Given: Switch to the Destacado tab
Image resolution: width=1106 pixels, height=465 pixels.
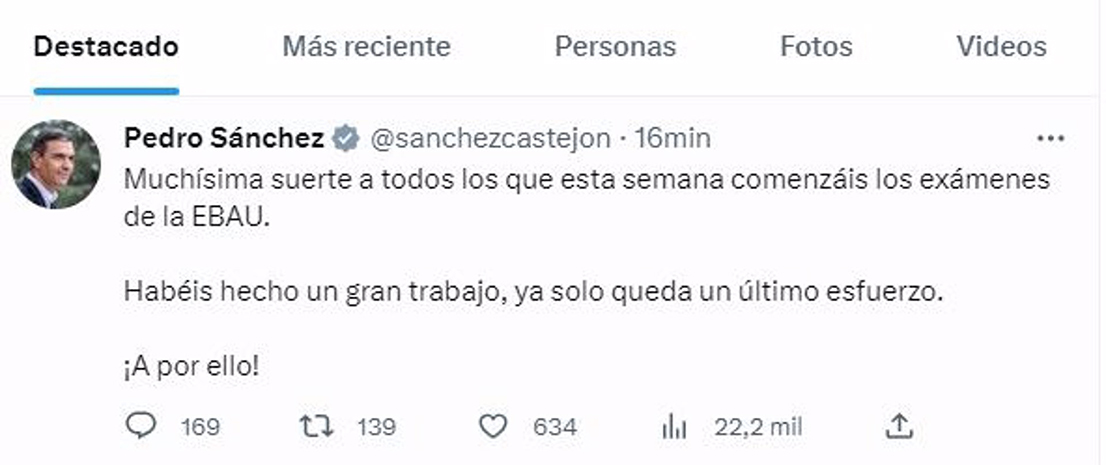Looking at the screenshot, I should click(106, 47).
